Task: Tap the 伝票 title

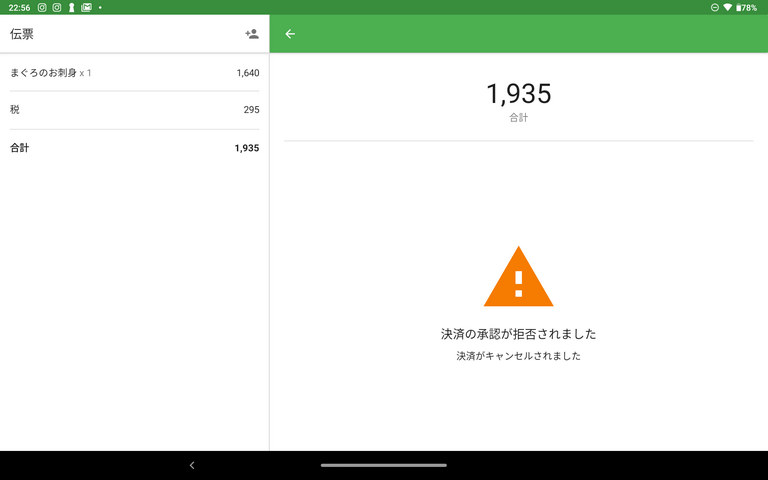Action: (22, 34)
